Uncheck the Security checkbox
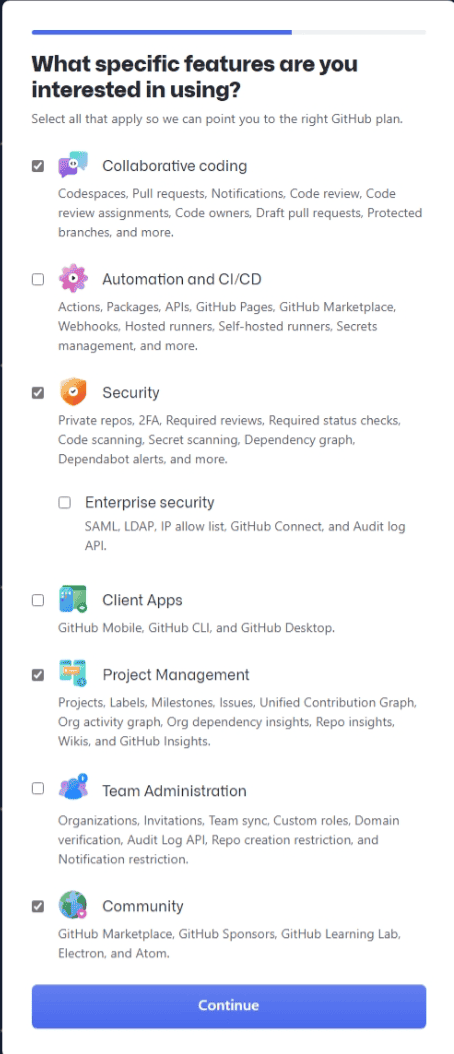454x1054 pixels. tap(38, 393)
